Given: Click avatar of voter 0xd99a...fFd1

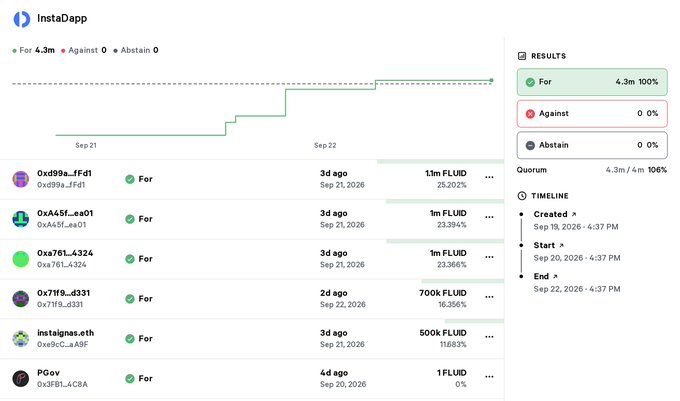Looking at the screenshot, I should click(x=20, y=179).
